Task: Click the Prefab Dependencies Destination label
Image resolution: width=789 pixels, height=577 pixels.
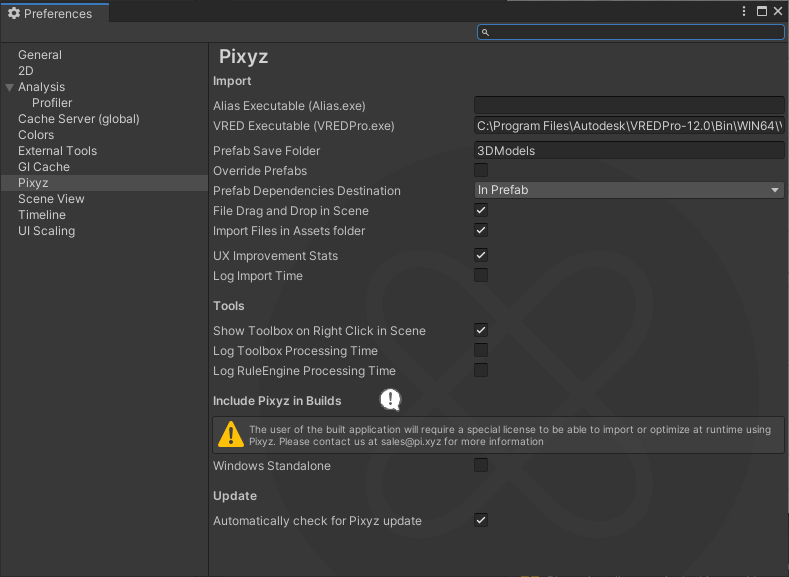Action: tap(306, 191)
